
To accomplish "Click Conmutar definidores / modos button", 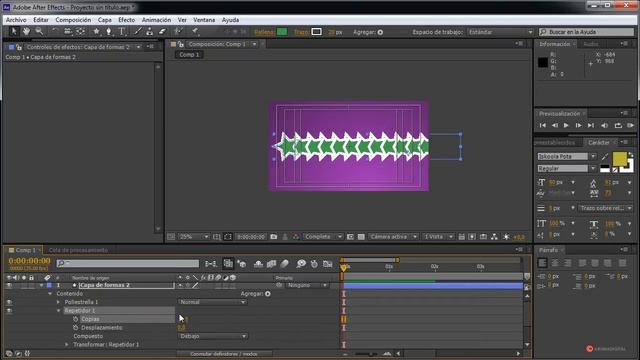I will (224, 354).
